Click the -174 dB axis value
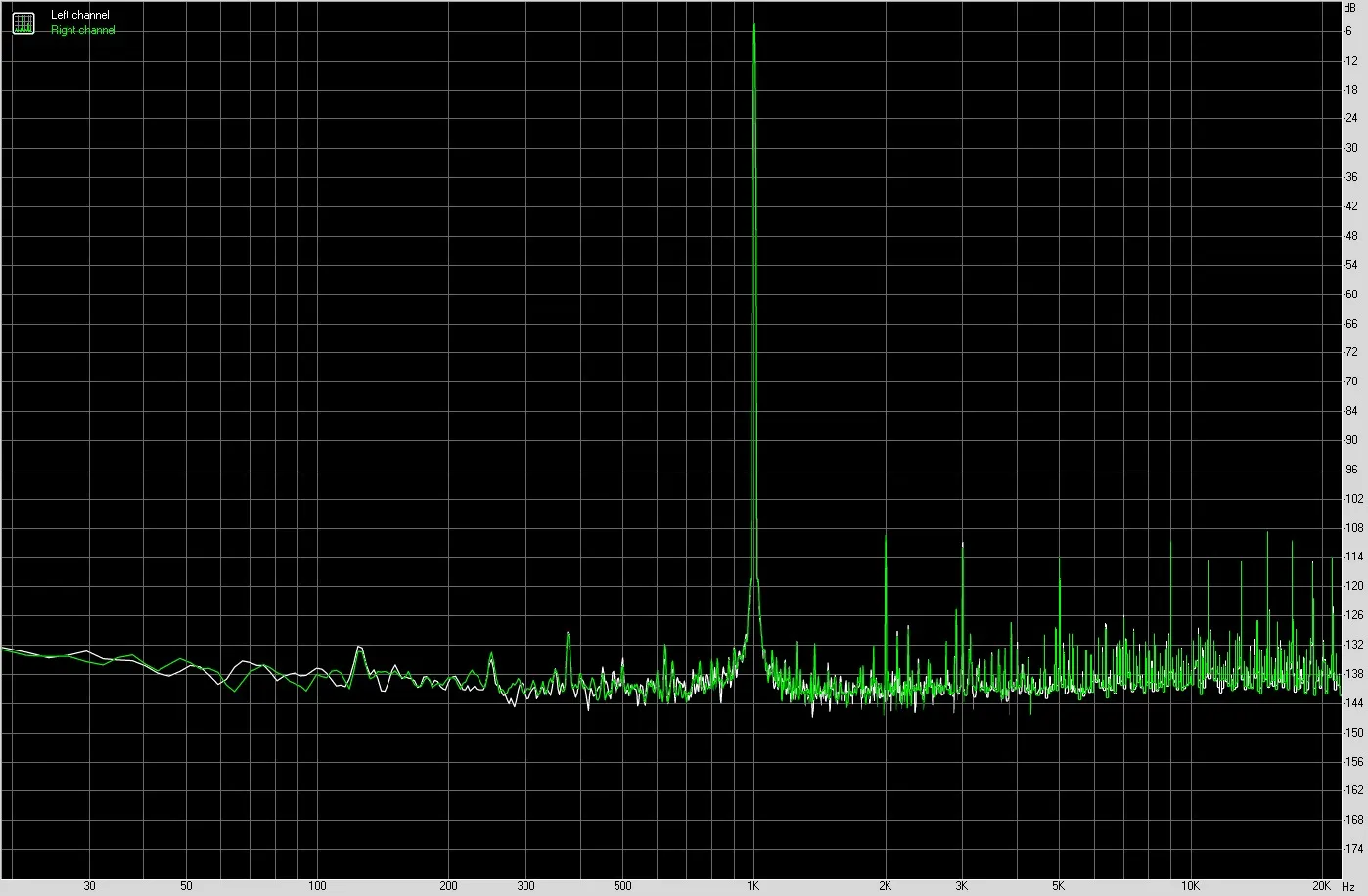 [x=1352, y=849]
